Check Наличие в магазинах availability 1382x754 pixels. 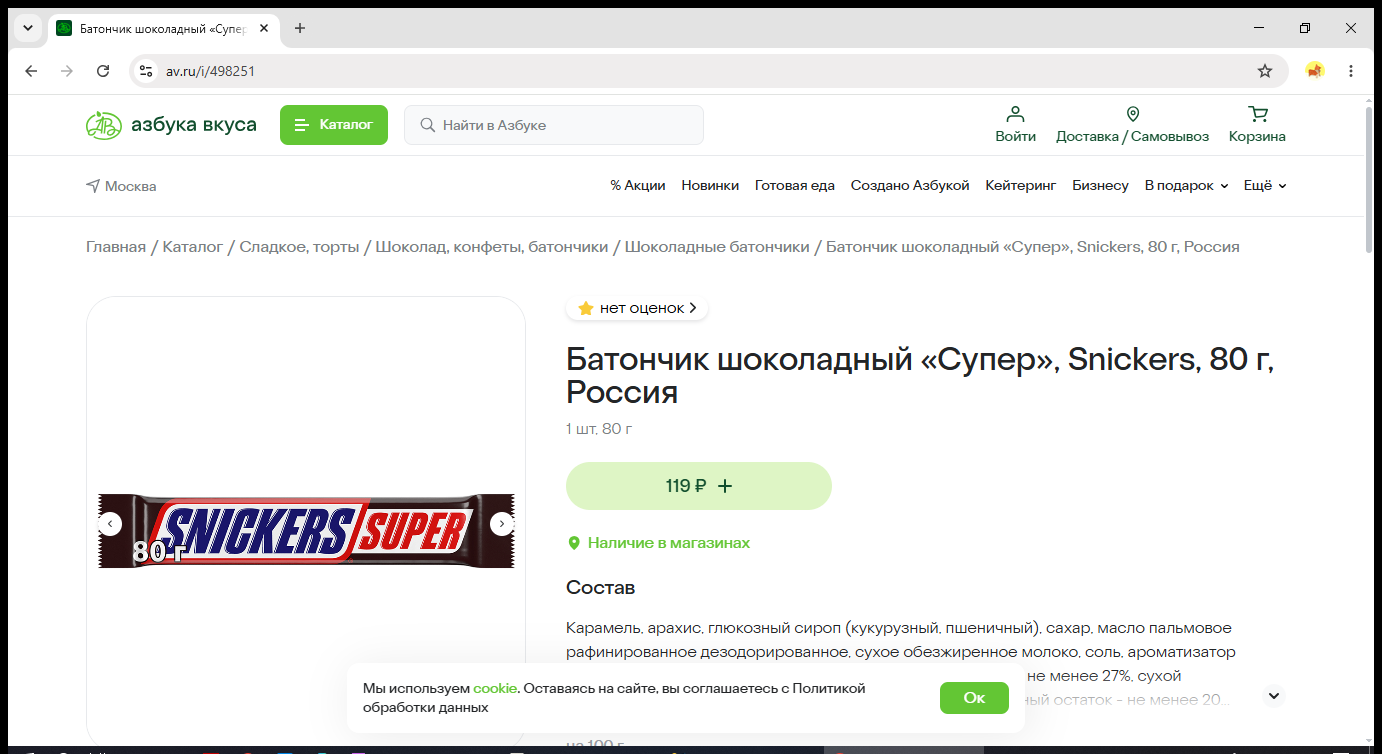coord(659,543)
